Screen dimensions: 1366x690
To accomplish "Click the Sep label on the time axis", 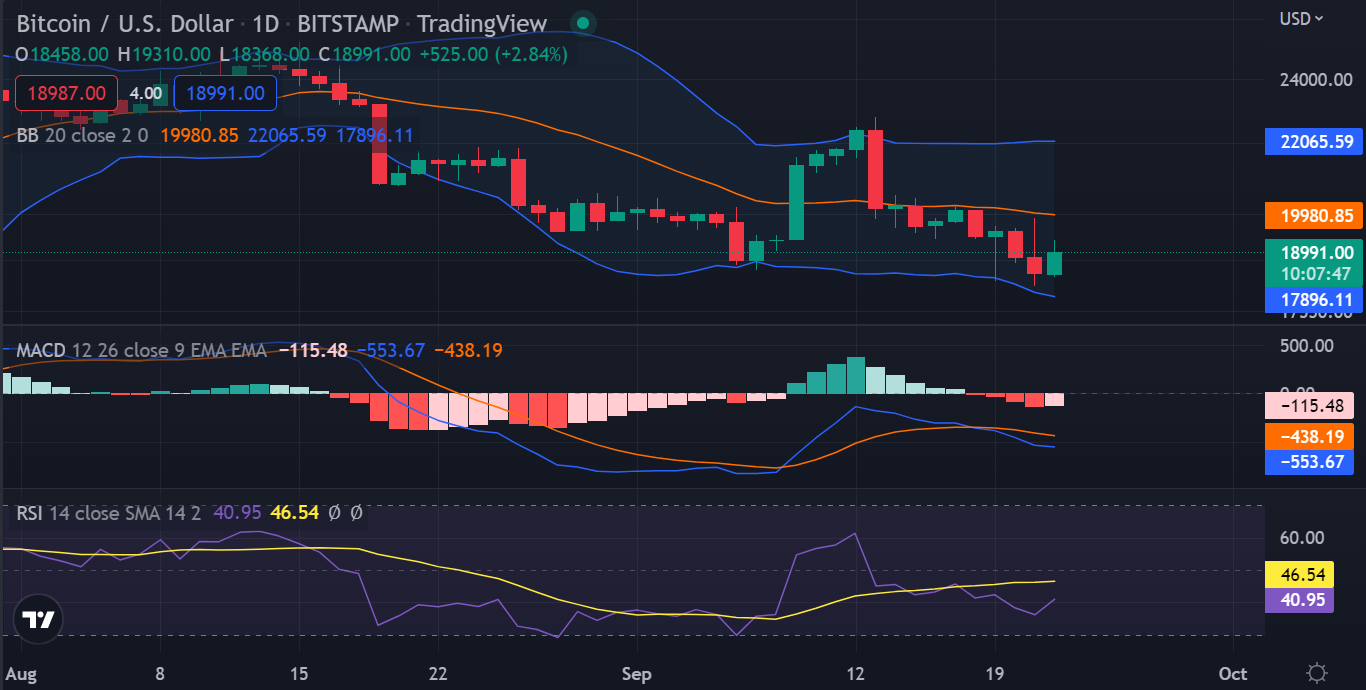I will tap(636, 674).
